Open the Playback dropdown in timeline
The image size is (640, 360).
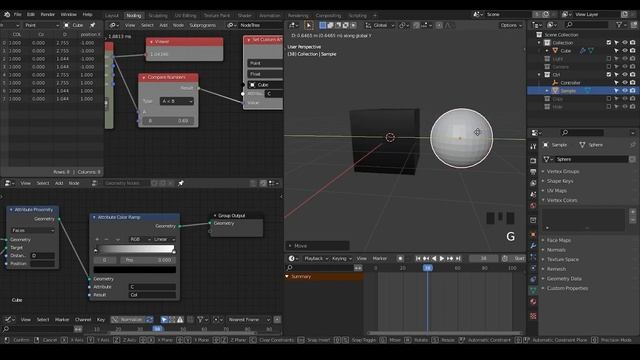316,258
